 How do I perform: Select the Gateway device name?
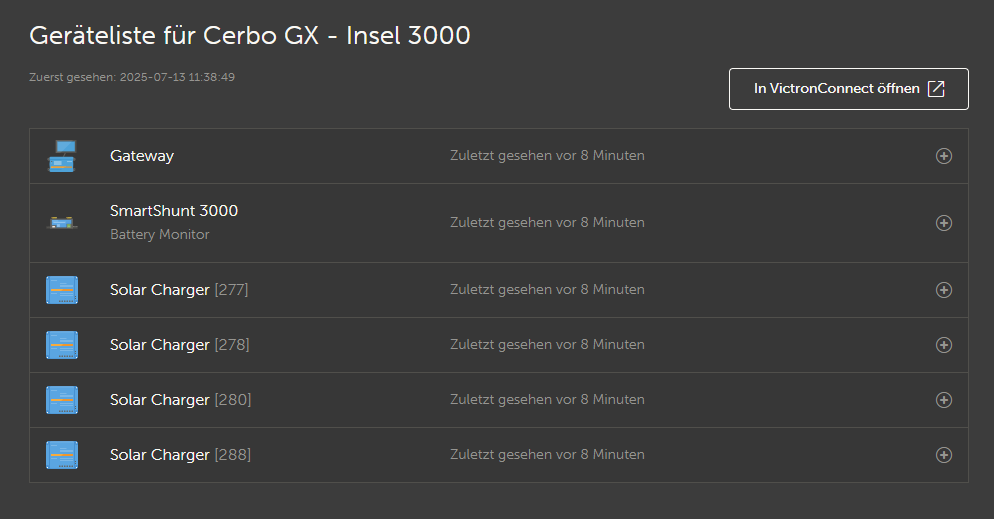tap(142, 156)
